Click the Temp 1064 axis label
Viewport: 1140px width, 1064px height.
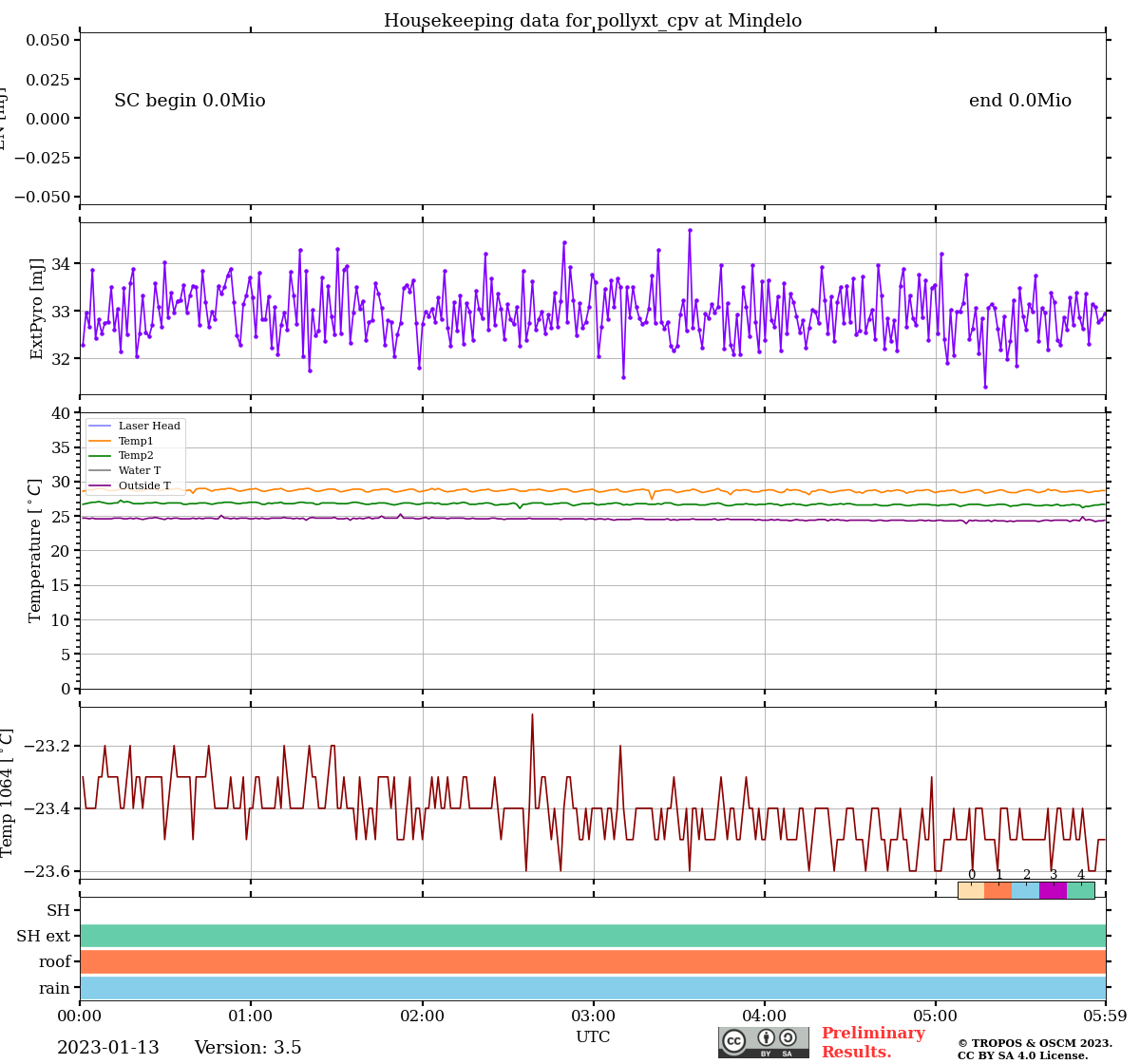click(8, 792)
